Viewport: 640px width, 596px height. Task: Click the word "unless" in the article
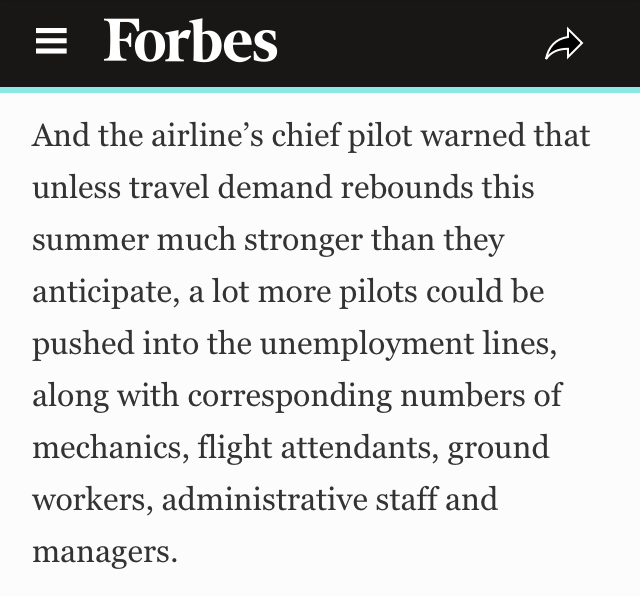[76, 187]
